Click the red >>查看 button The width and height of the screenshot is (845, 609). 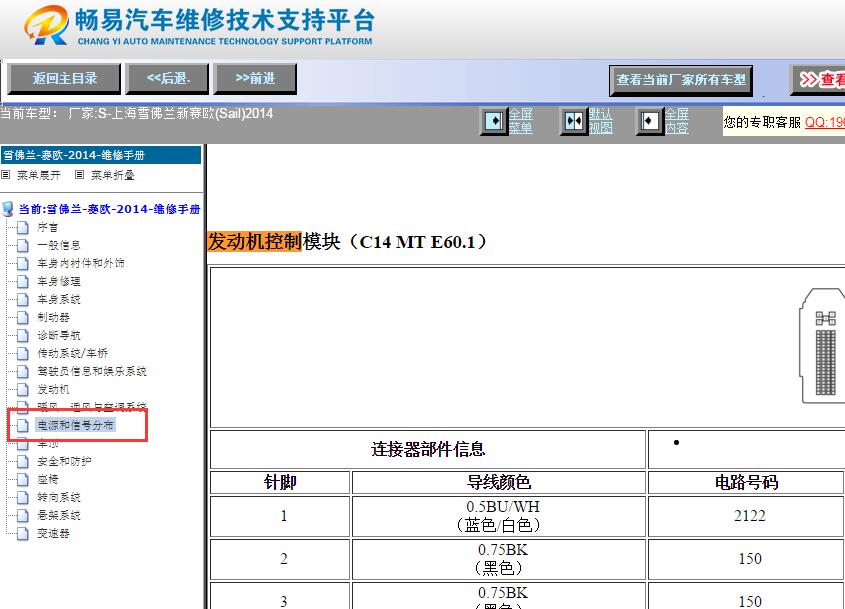pyautogui.click(x=818, y=80)
